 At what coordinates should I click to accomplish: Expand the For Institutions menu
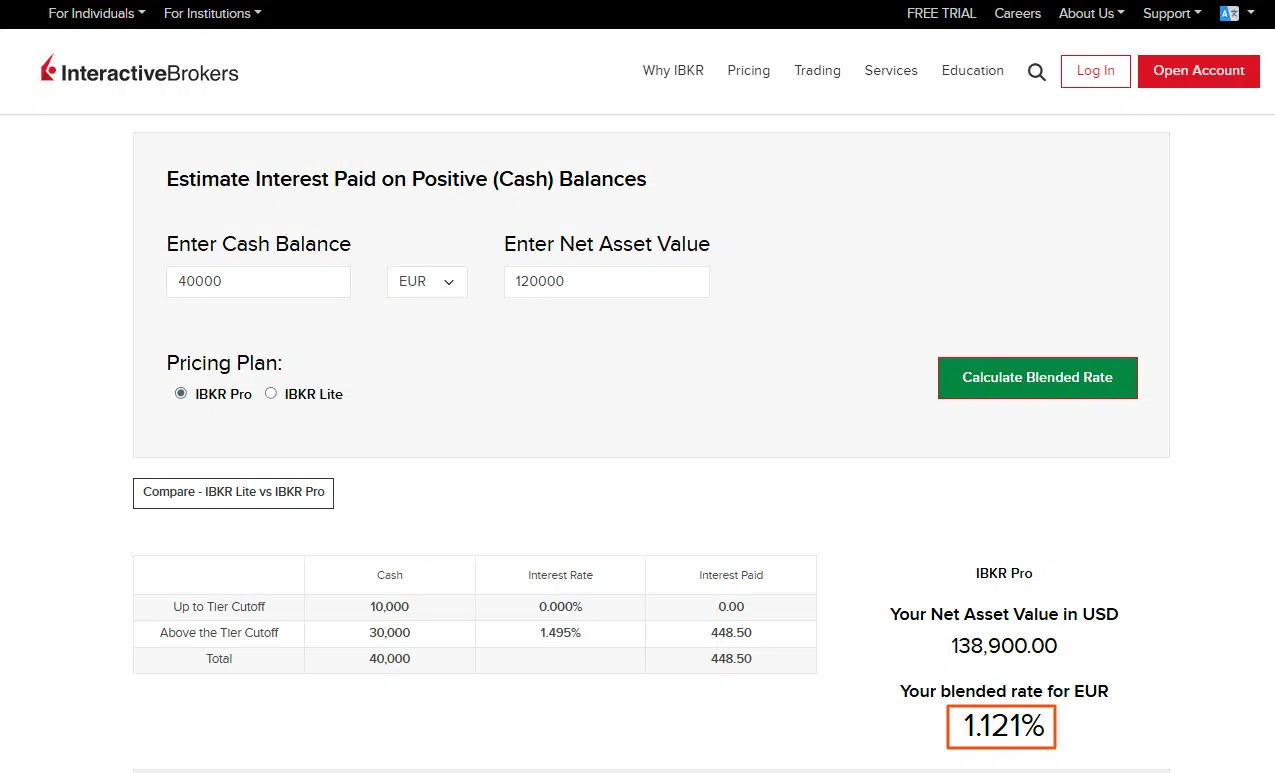(213, 13)
